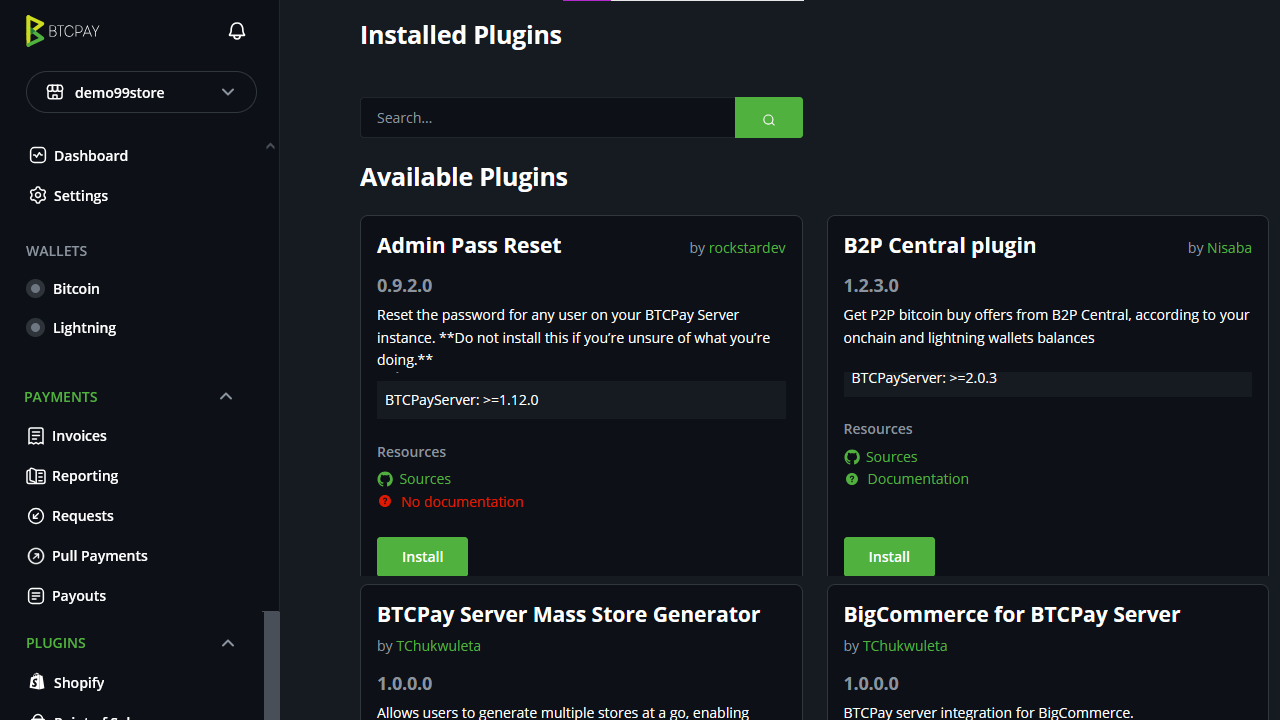Click the plugin search input field
Viewport: 1280px width, 720px height.
click(x=547, y=118)
